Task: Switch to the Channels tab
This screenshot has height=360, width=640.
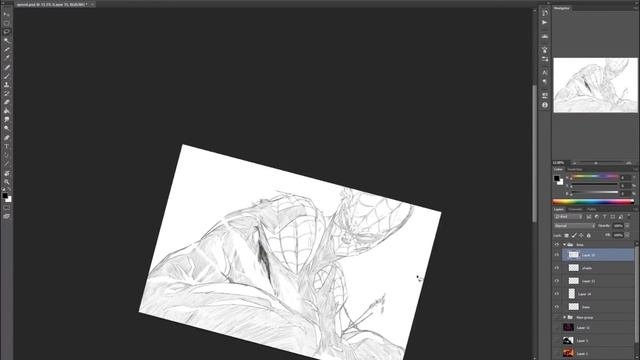Action: [575, 209]
